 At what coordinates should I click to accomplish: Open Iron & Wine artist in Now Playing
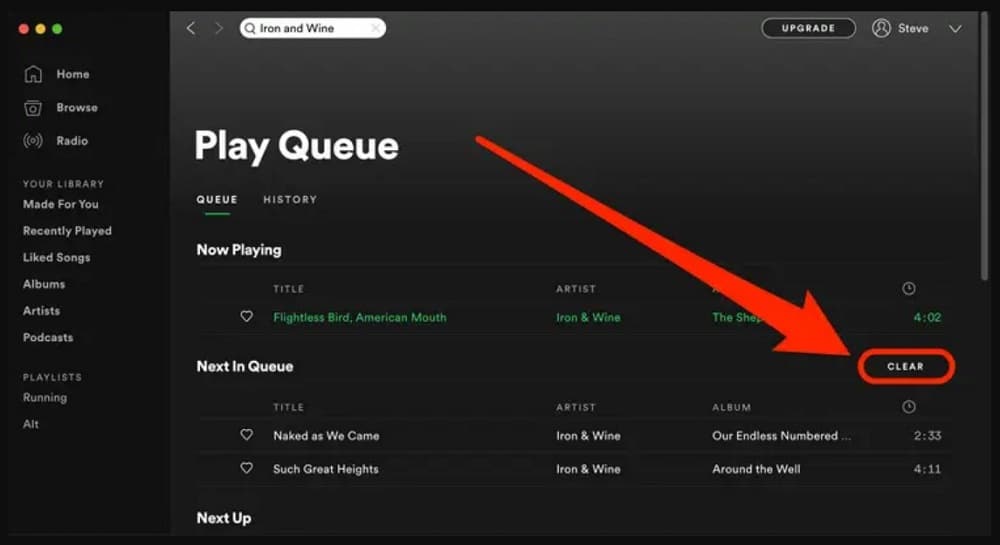(x=588, y=317)
